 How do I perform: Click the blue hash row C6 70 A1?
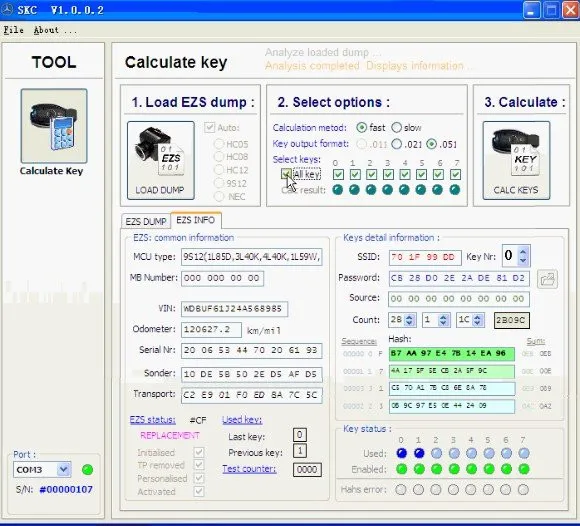pos(452,388)
